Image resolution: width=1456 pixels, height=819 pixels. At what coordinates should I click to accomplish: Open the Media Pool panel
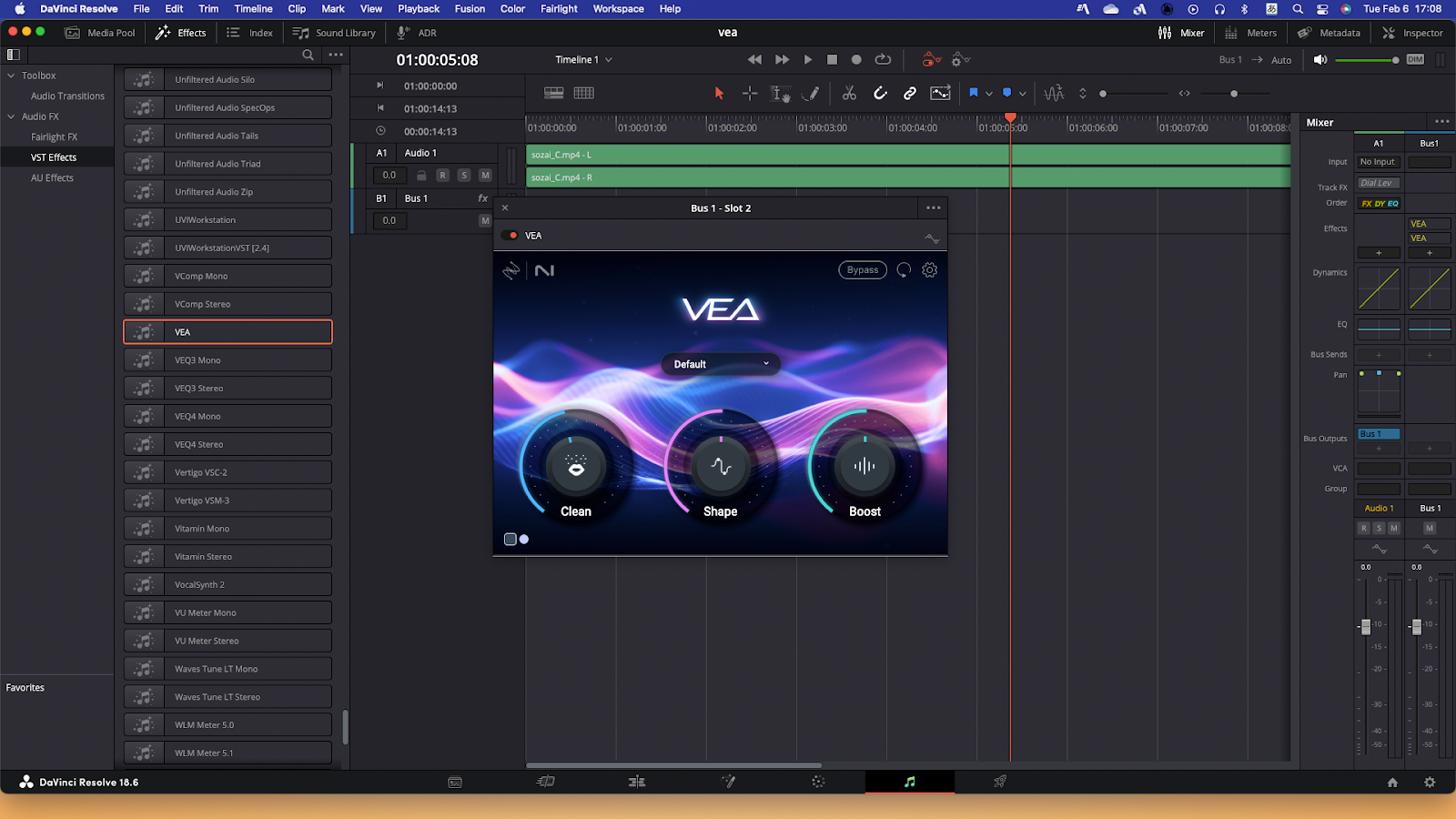[x=100, y=33]
